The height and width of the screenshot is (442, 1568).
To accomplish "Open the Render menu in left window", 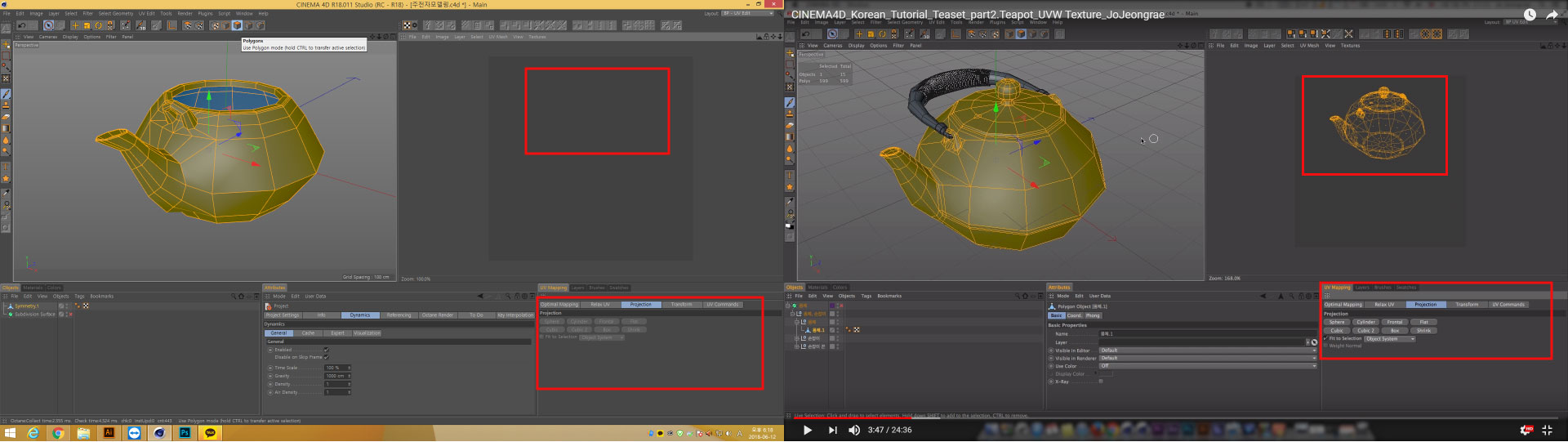I will pyautogui.click(x=185, y=13).
